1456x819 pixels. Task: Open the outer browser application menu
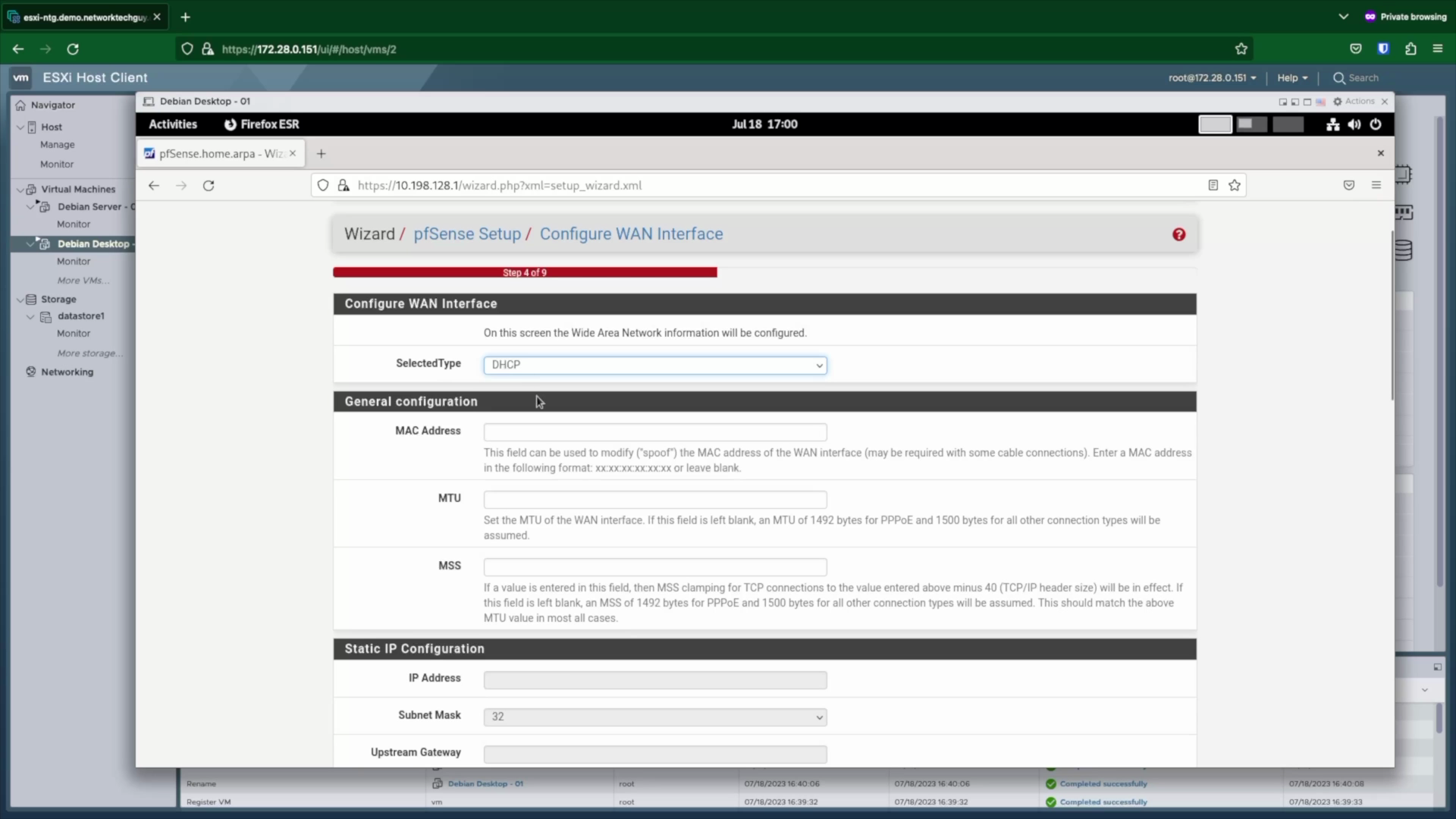(x=1438, y=49)
